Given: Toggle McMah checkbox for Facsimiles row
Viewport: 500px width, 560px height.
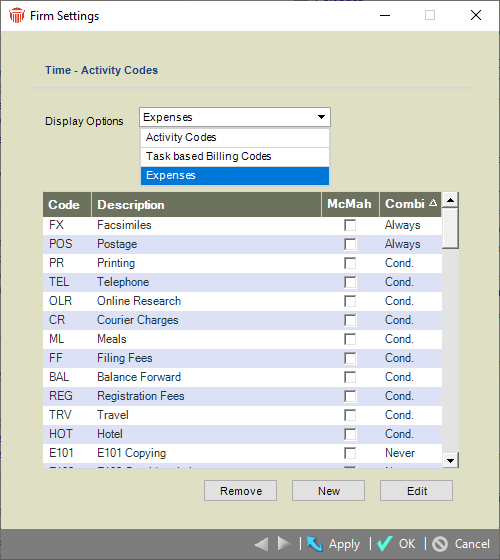Looking at the screenshot, I should [350, 225].
